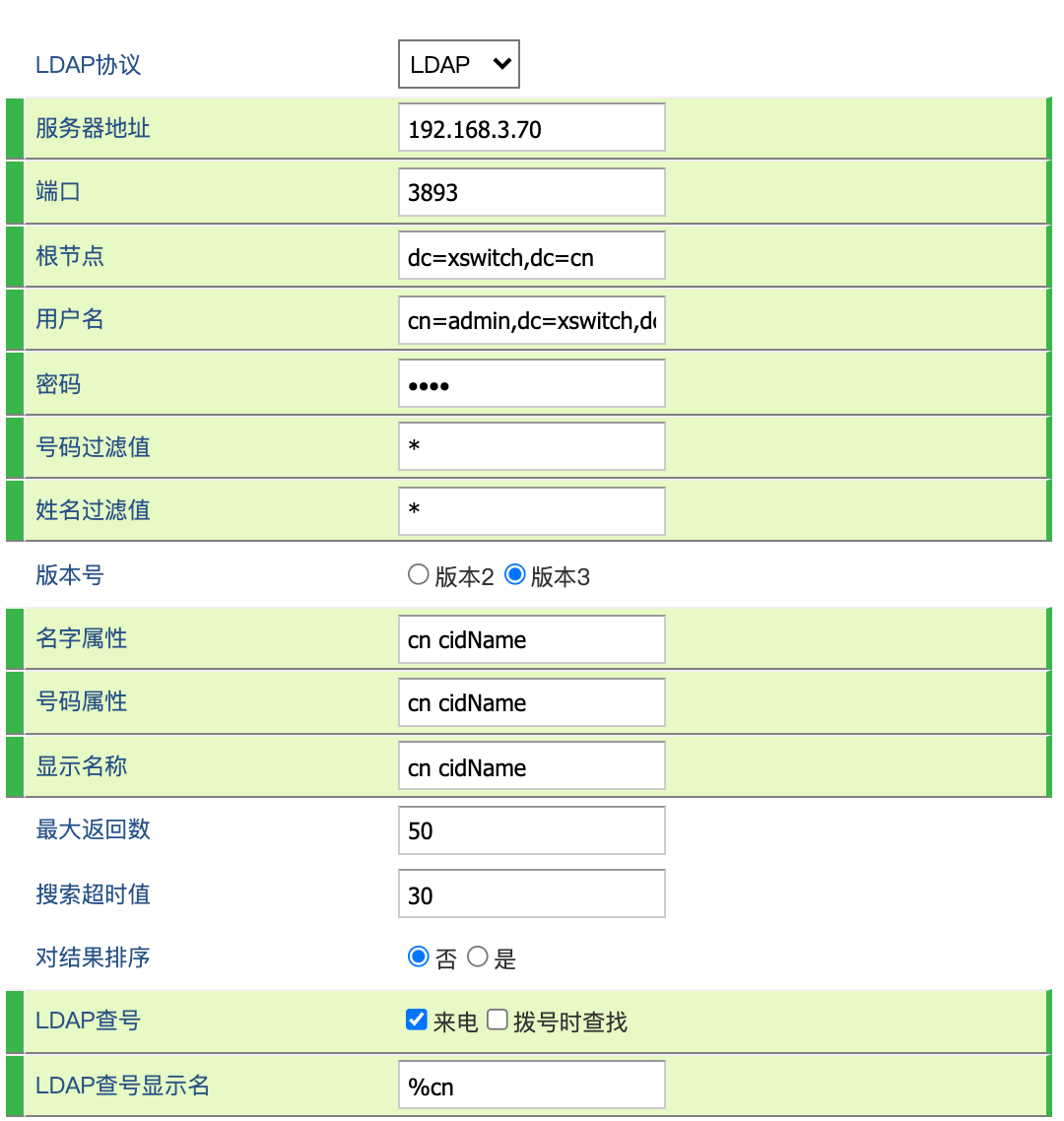This screenshot has width=1064, height=1121.
Task: Focus the 服务器地址 field with 192.168.3.70
Action: coord(531,127)
